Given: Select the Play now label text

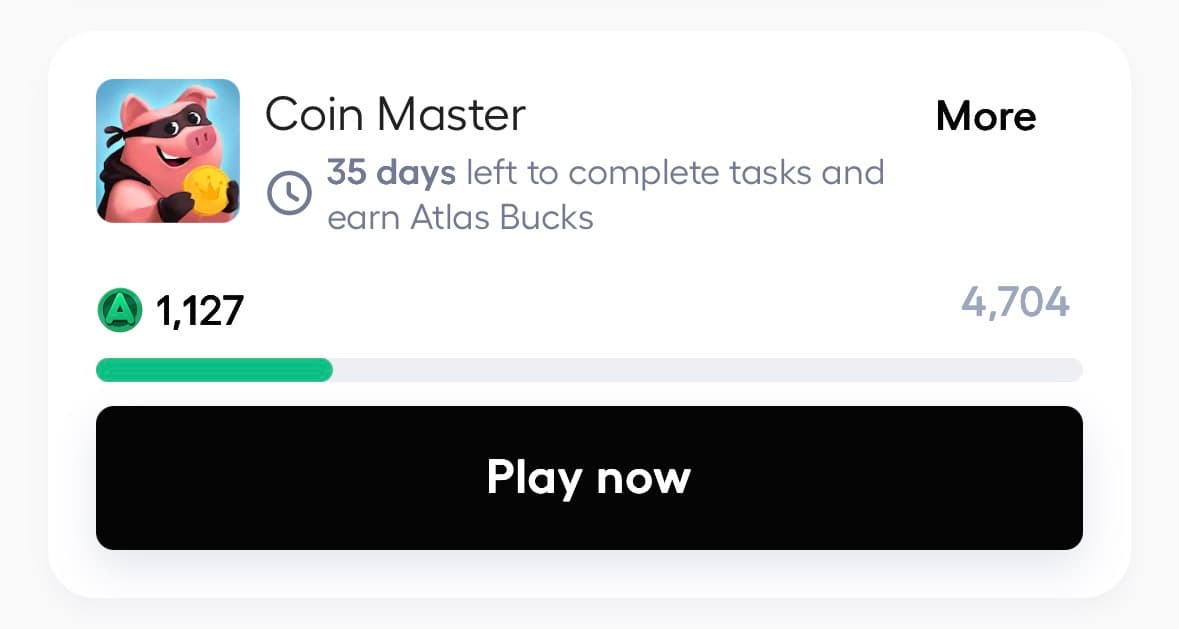Looking at the screenshot, I should point(588,478).
